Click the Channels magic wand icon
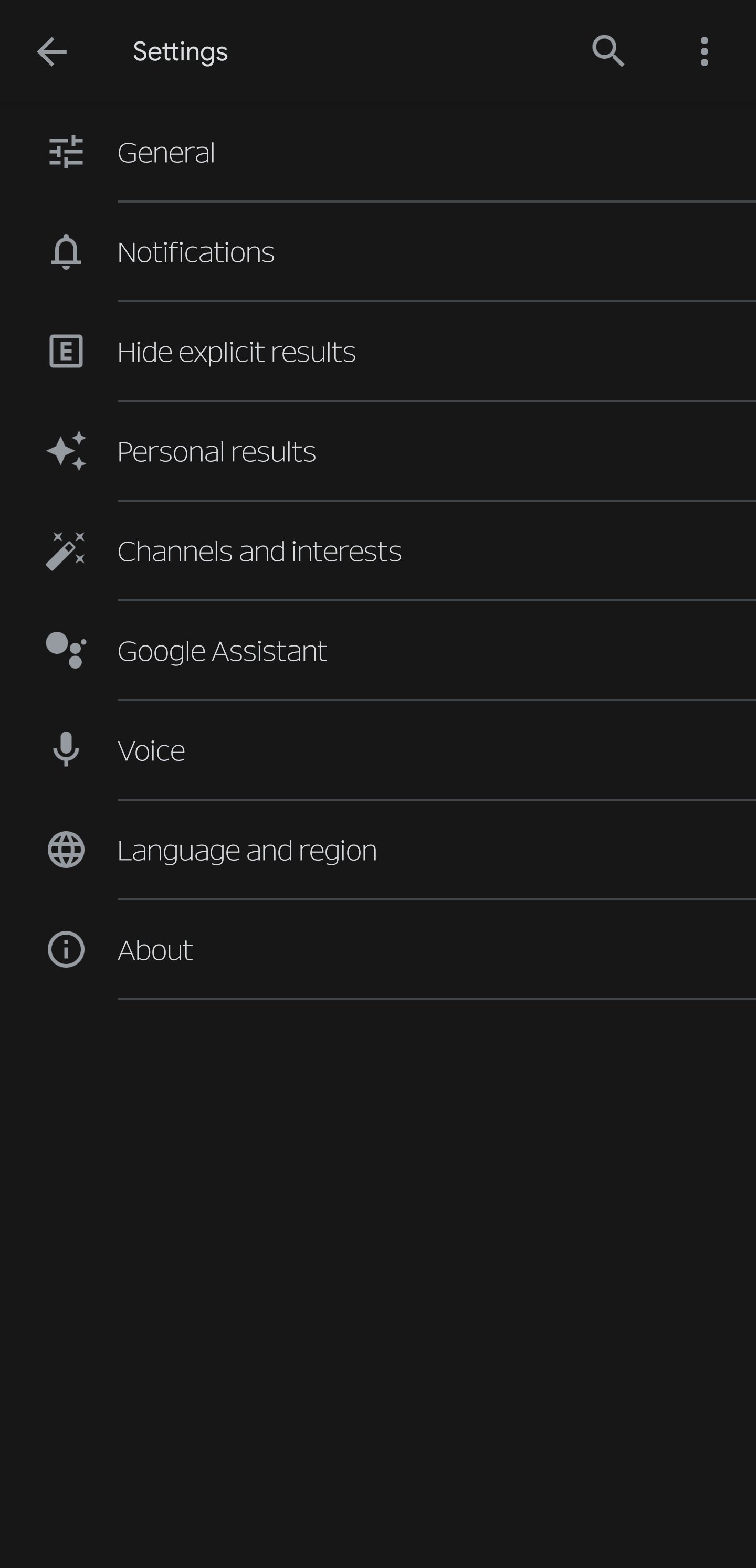 pyautogui.click(x=66, y=551)
